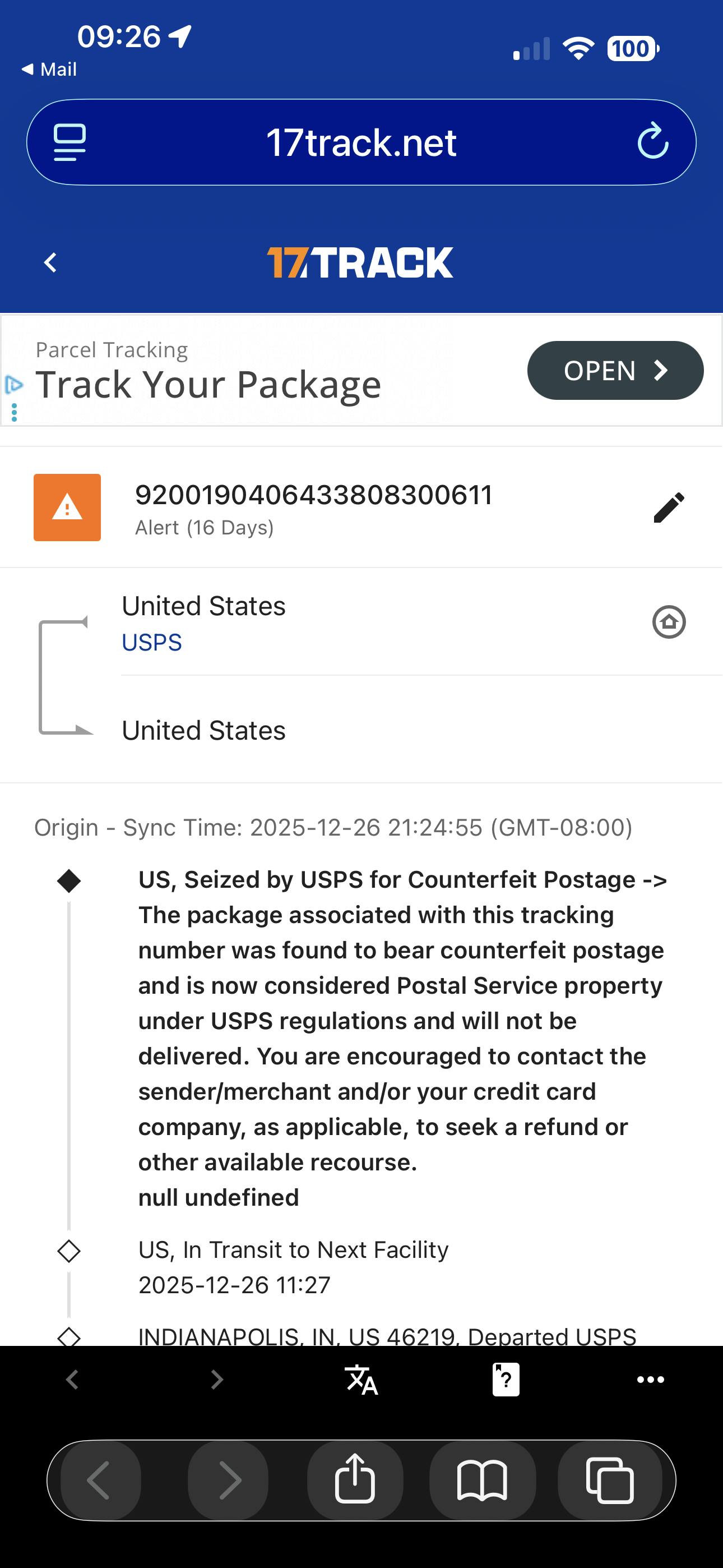723x1568 pixels.
Task: Tap the carrier home page icon
Action: coord(669,622)
